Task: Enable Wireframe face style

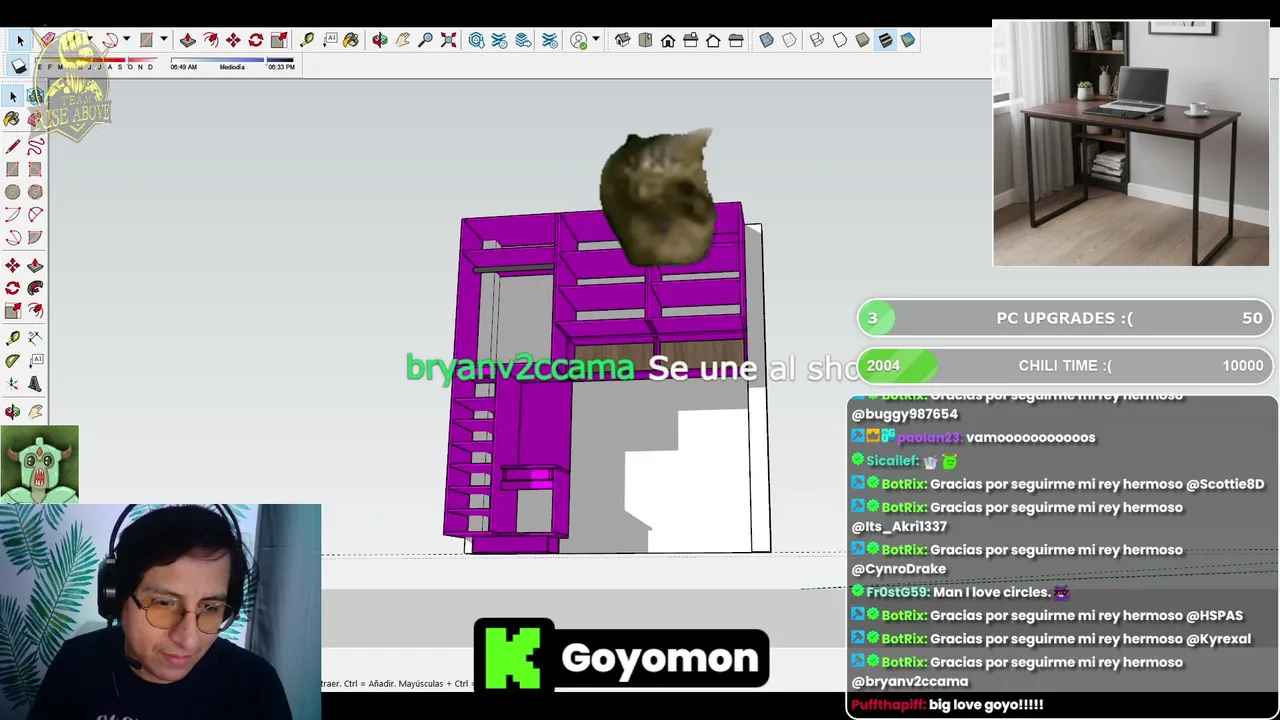Action: click(817, 40)
